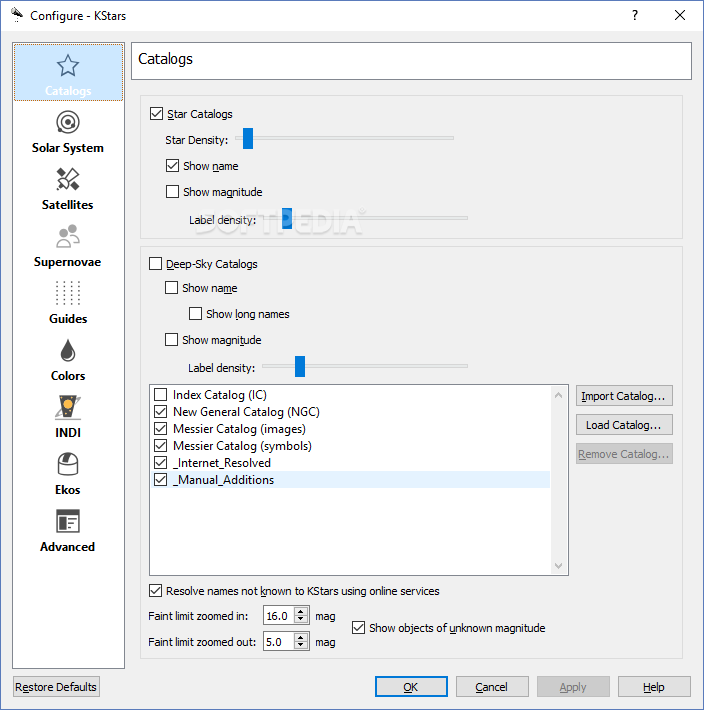Toggle Show objects of unknown magnitude

pos(358,628)
